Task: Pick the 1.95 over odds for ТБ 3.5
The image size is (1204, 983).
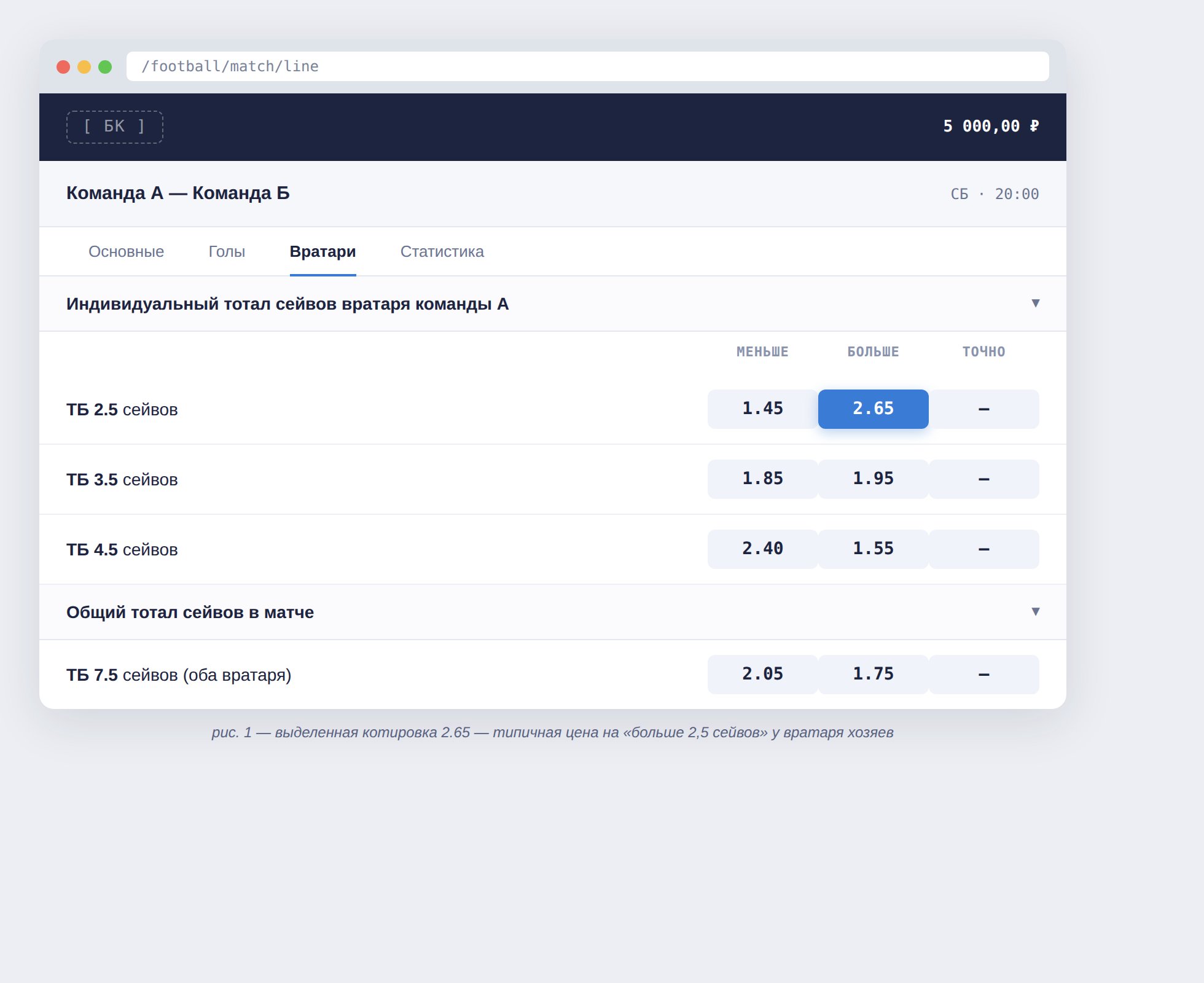Action: click(873, 479)
